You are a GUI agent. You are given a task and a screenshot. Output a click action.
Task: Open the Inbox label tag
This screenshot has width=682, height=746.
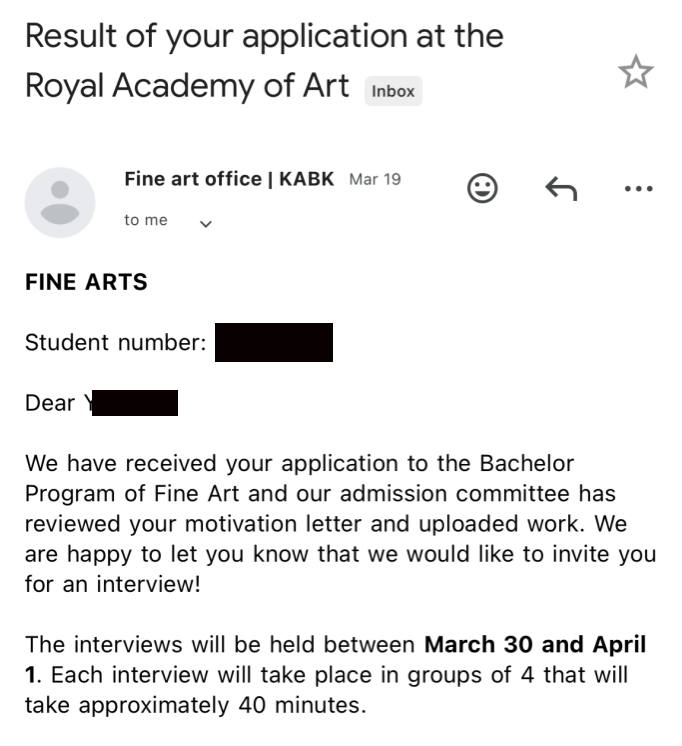(x=393, y=91)
